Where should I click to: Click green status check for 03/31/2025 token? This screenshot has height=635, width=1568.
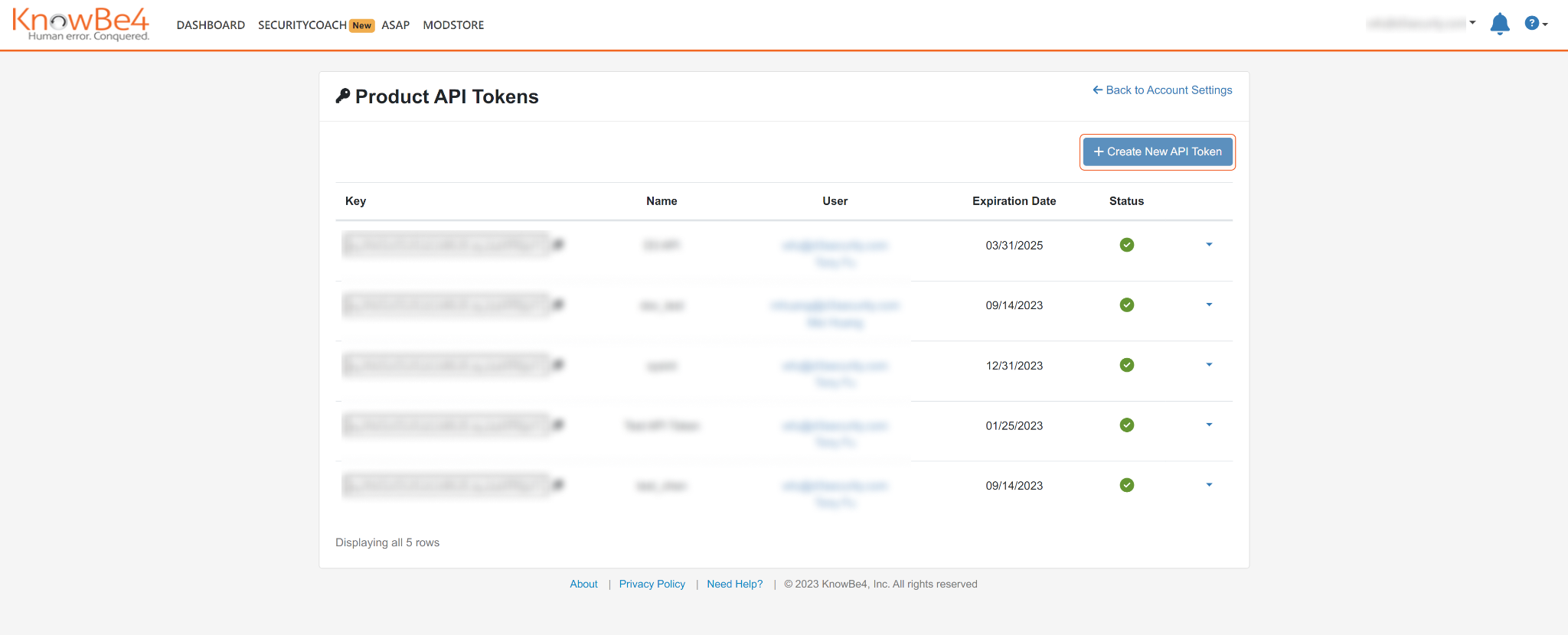[1126, 245]
